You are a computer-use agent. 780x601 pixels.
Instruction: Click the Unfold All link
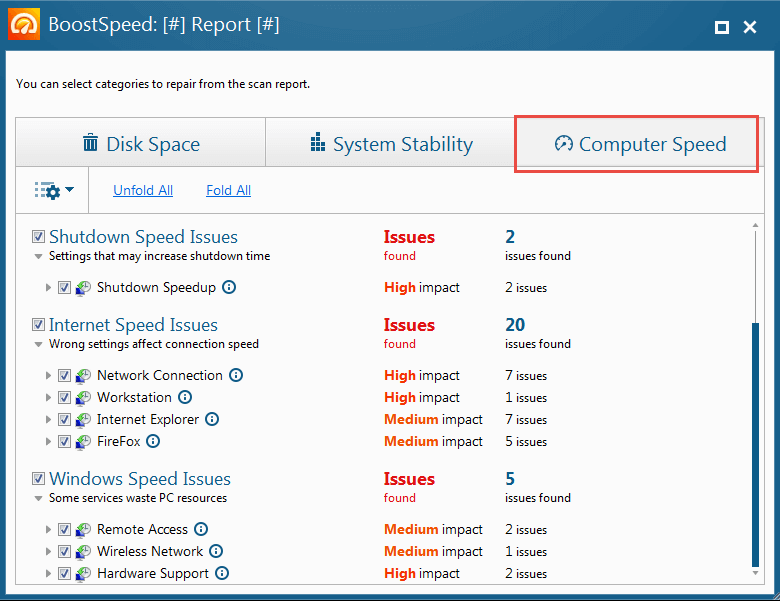[x=143, y=190]
